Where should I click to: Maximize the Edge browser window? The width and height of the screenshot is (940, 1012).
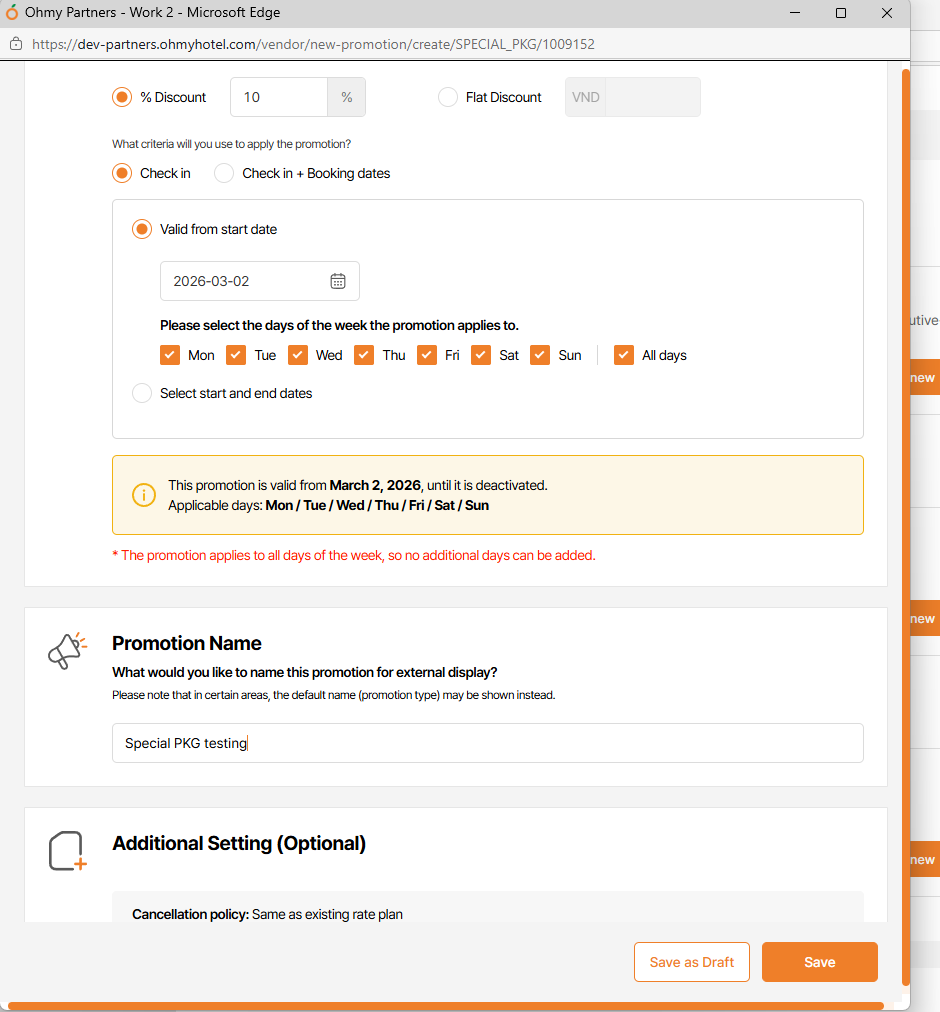coord(841,13)
